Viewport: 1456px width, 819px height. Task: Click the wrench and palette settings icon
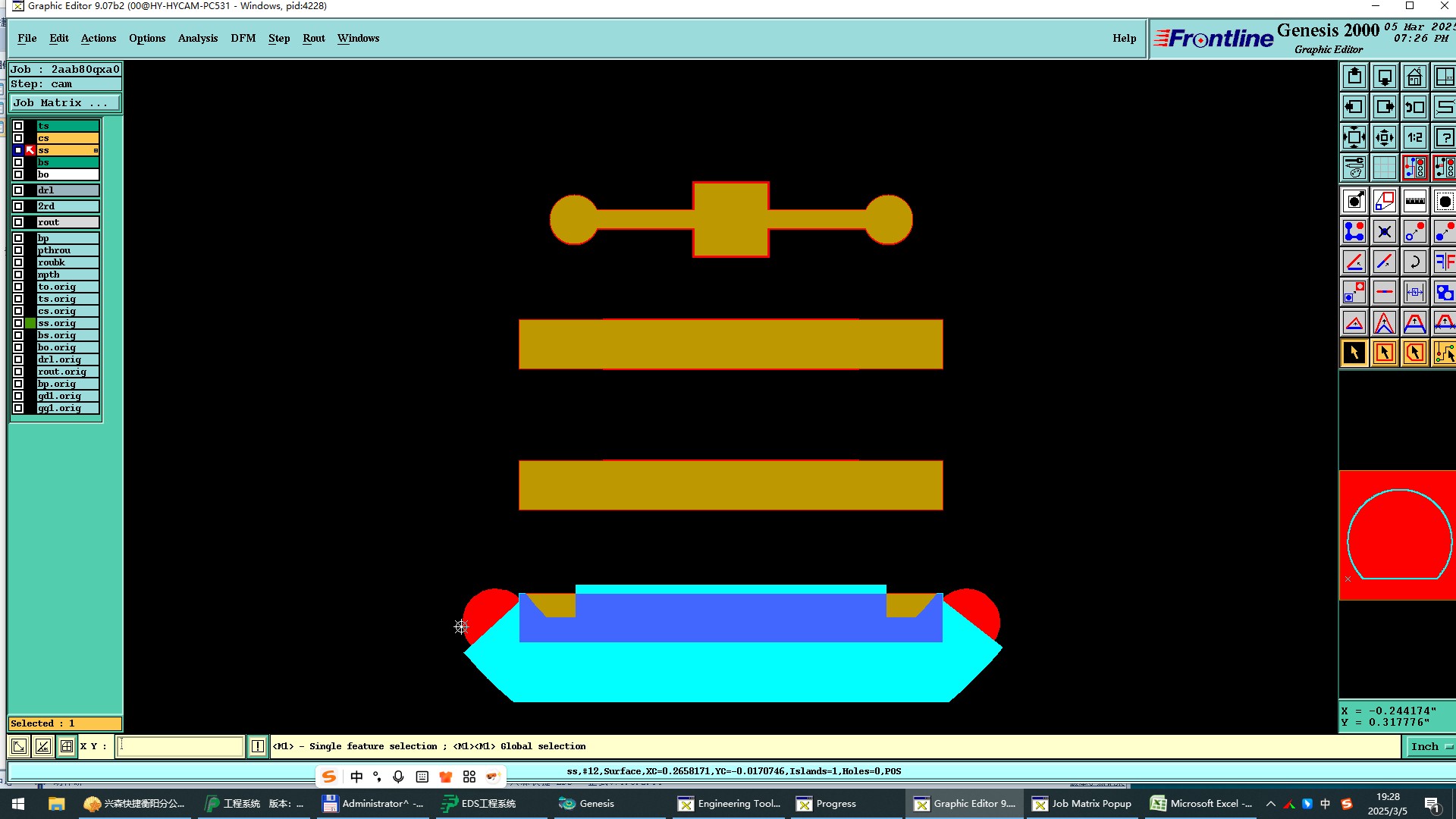[1354, 168]
